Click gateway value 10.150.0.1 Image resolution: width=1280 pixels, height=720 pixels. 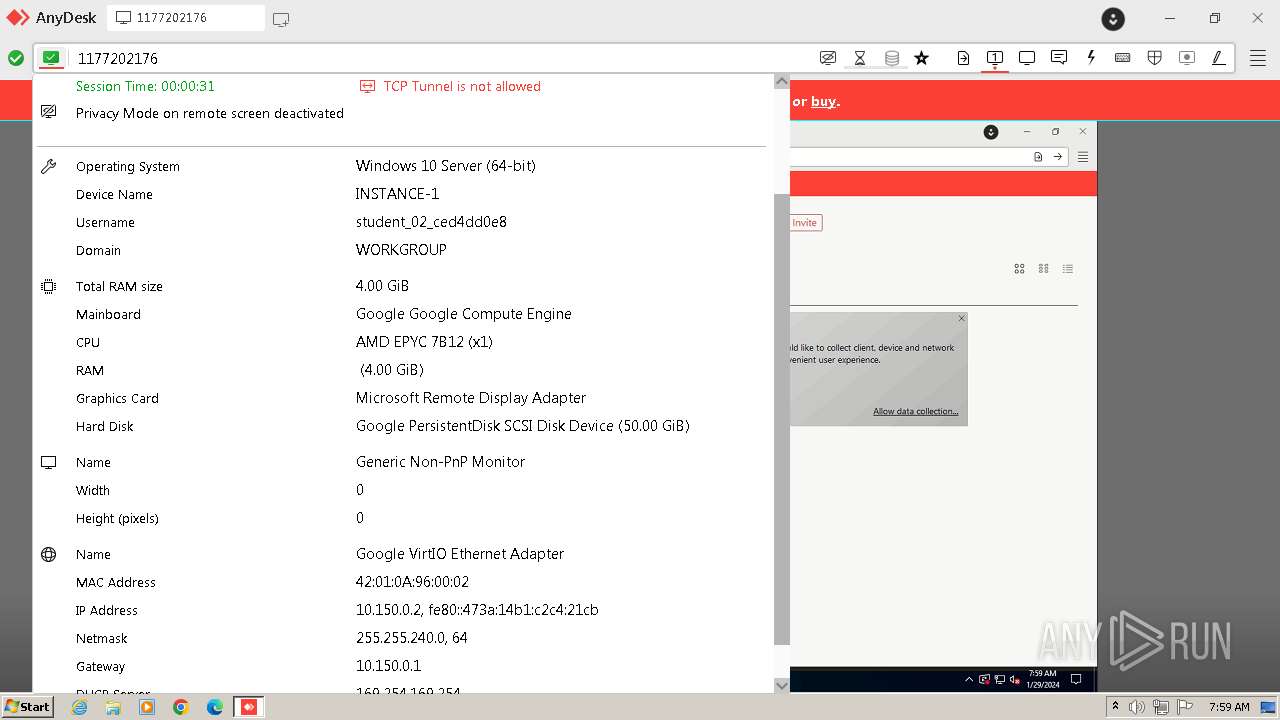[388, 666]
